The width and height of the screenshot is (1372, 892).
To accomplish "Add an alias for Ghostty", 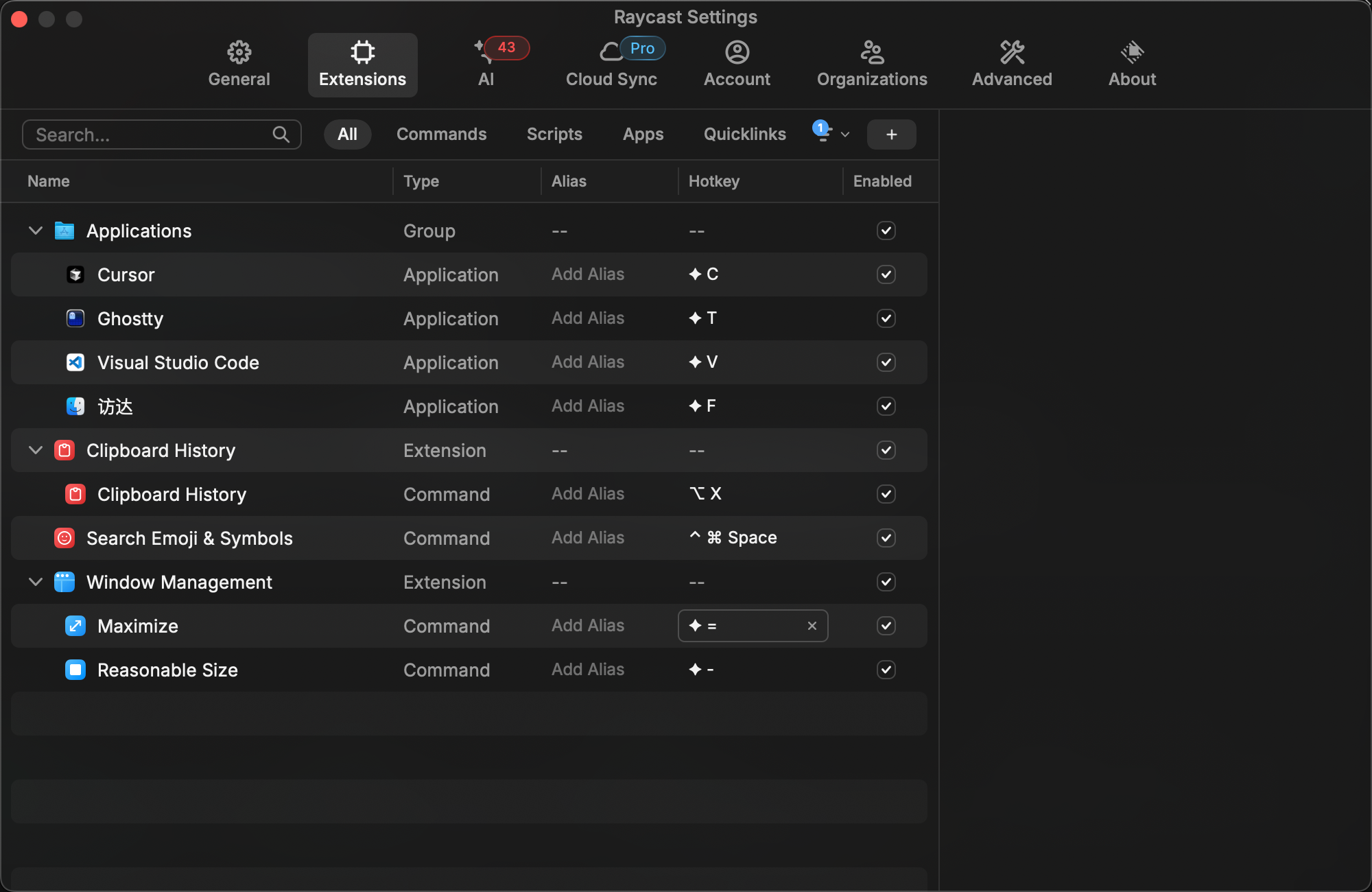I will (x=587, y=318).
